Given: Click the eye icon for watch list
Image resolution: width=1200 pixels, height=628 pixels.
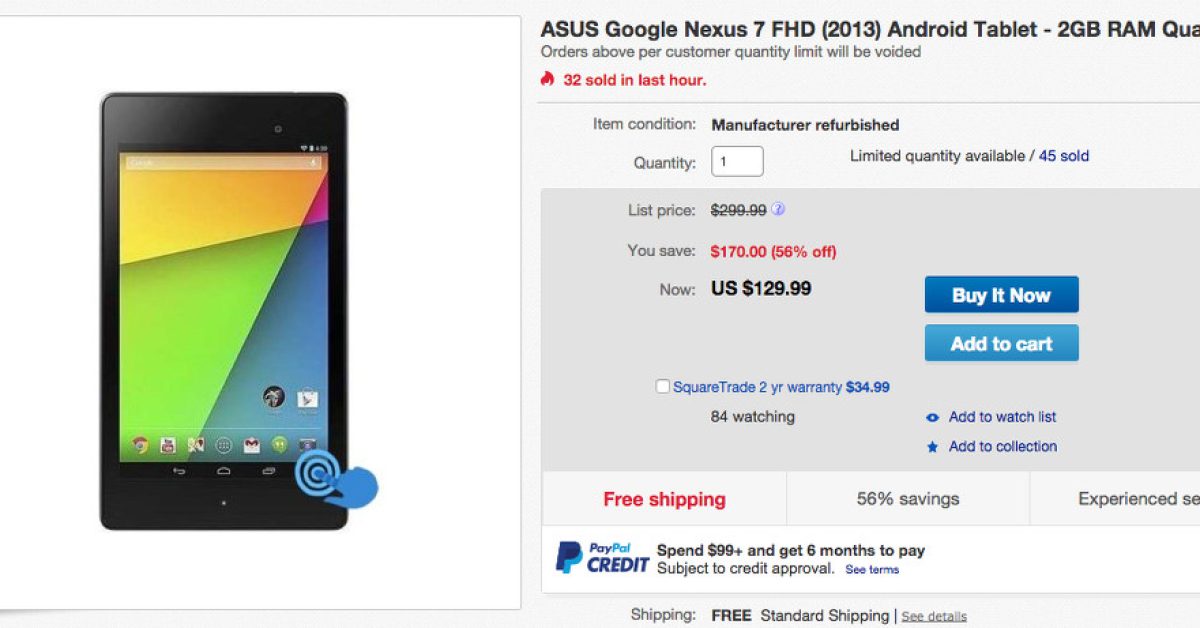Looking at the screenshot, I should (932, 418).
